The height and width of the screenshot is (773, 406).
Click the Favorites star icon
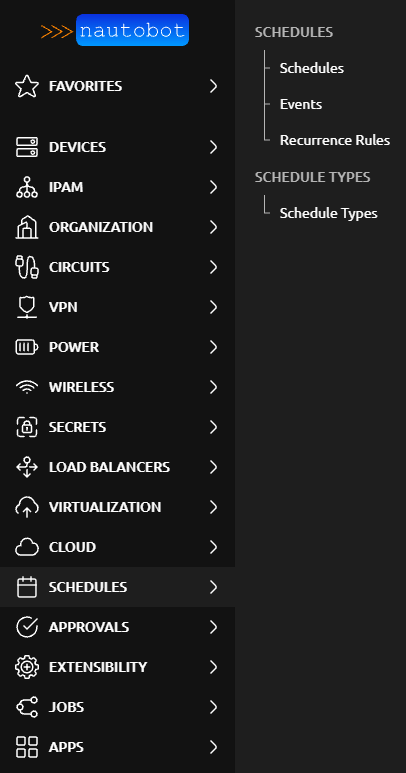pyautogui.click(x=27, y=86)
